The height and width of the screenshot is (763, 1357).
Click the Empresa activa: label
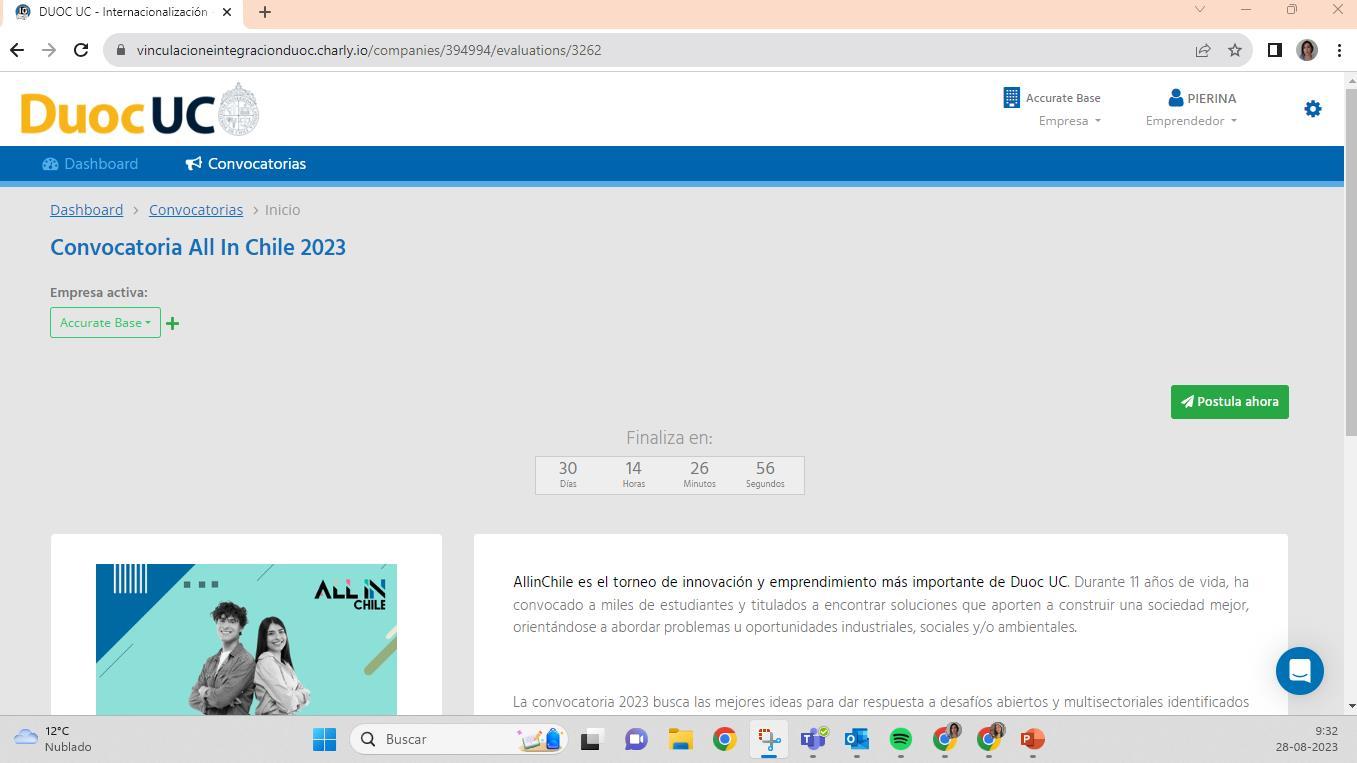[x=99, y=293]
